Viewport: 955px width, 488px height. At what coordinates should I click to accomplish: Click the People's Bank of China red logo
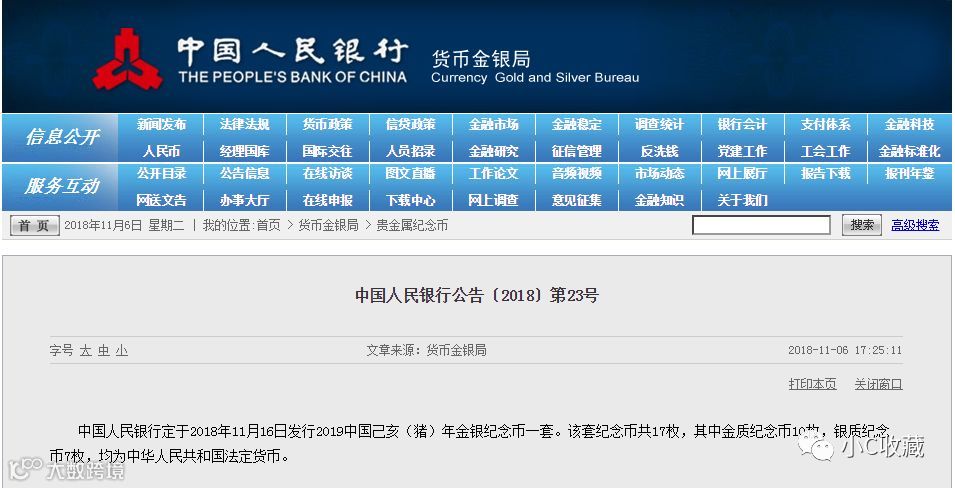pos(127,58)
